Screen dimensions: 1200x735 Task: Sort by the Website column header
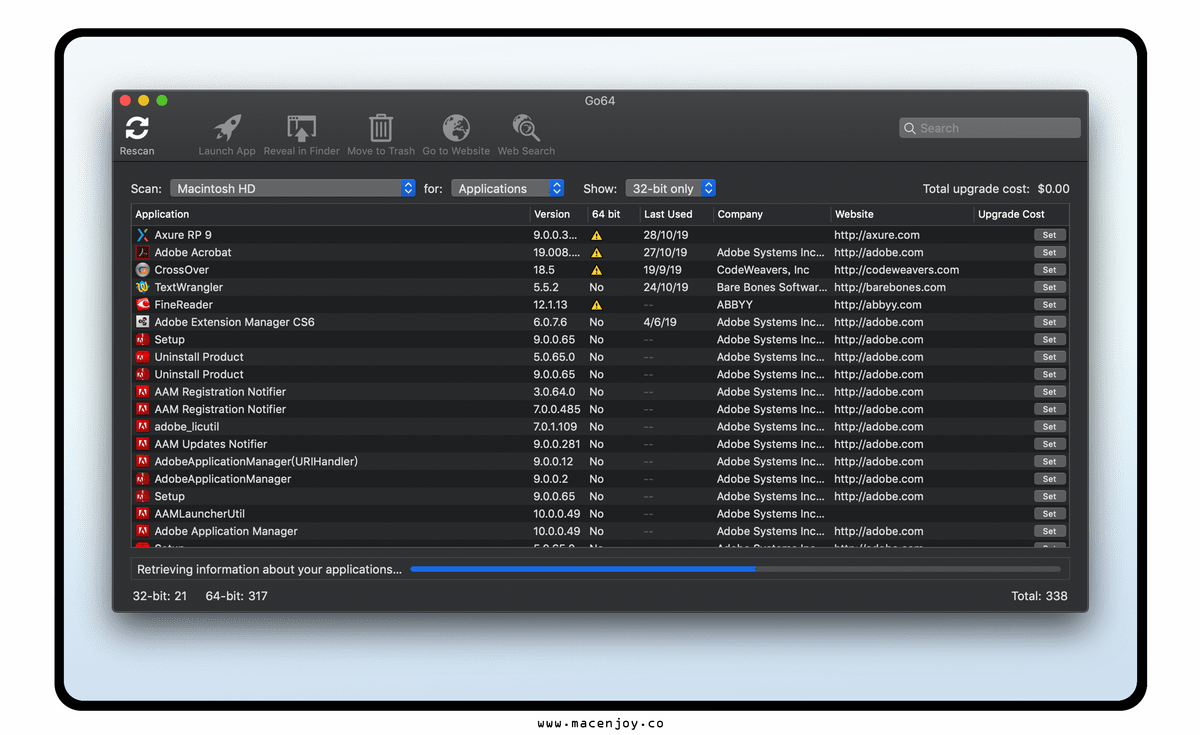click(902, 214)
